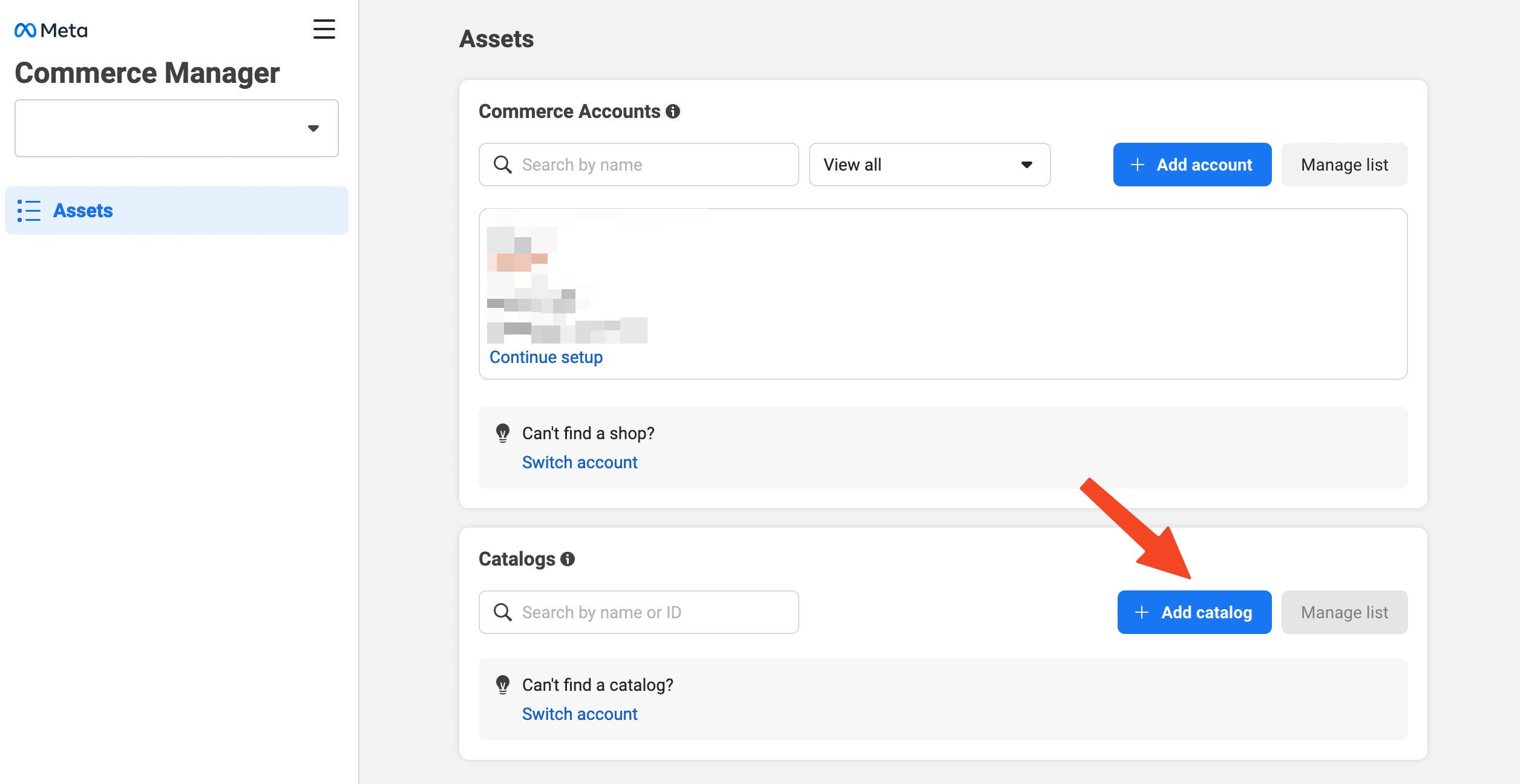Click the search magnifier in Catalogs search
The width and height of the screenshot is (1520, 784).
502,612
